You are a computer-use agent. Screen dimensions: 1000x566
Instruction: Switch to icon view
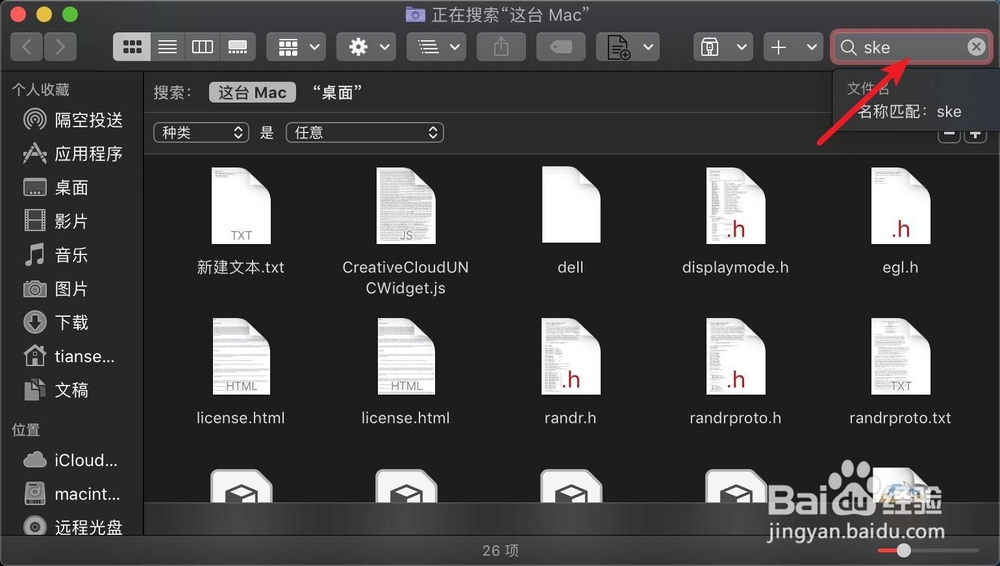(132, 47)
